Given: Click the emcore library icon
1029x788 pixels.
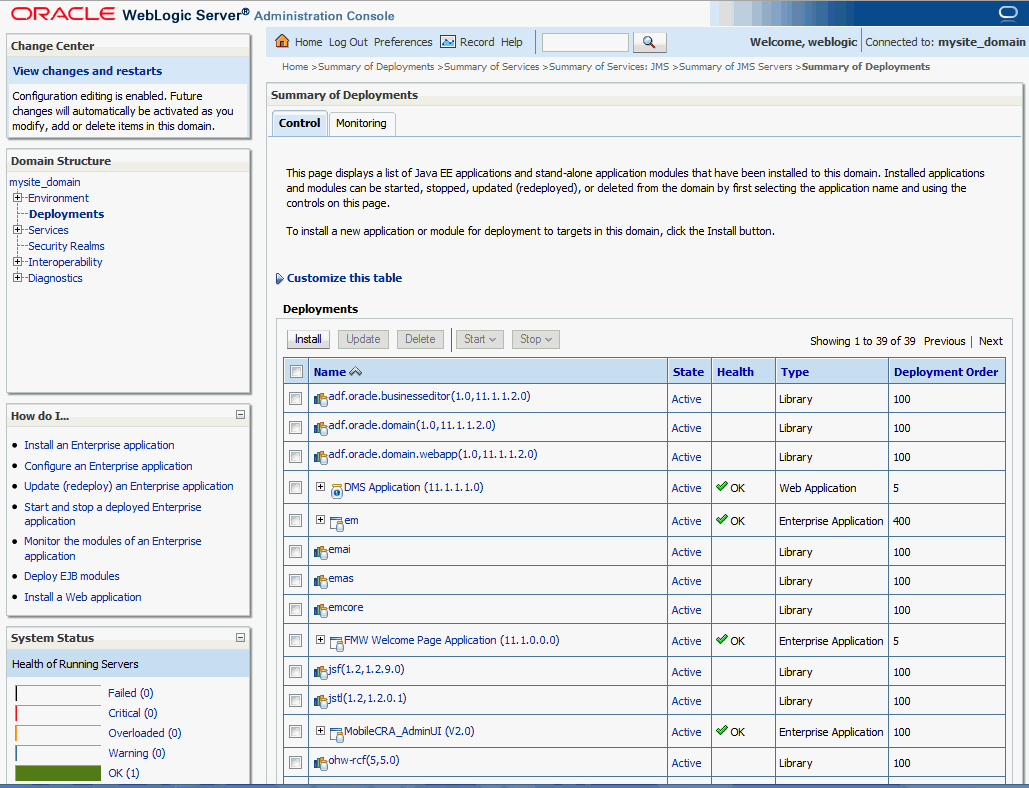Looking at the screenshot, I should 320,610.
